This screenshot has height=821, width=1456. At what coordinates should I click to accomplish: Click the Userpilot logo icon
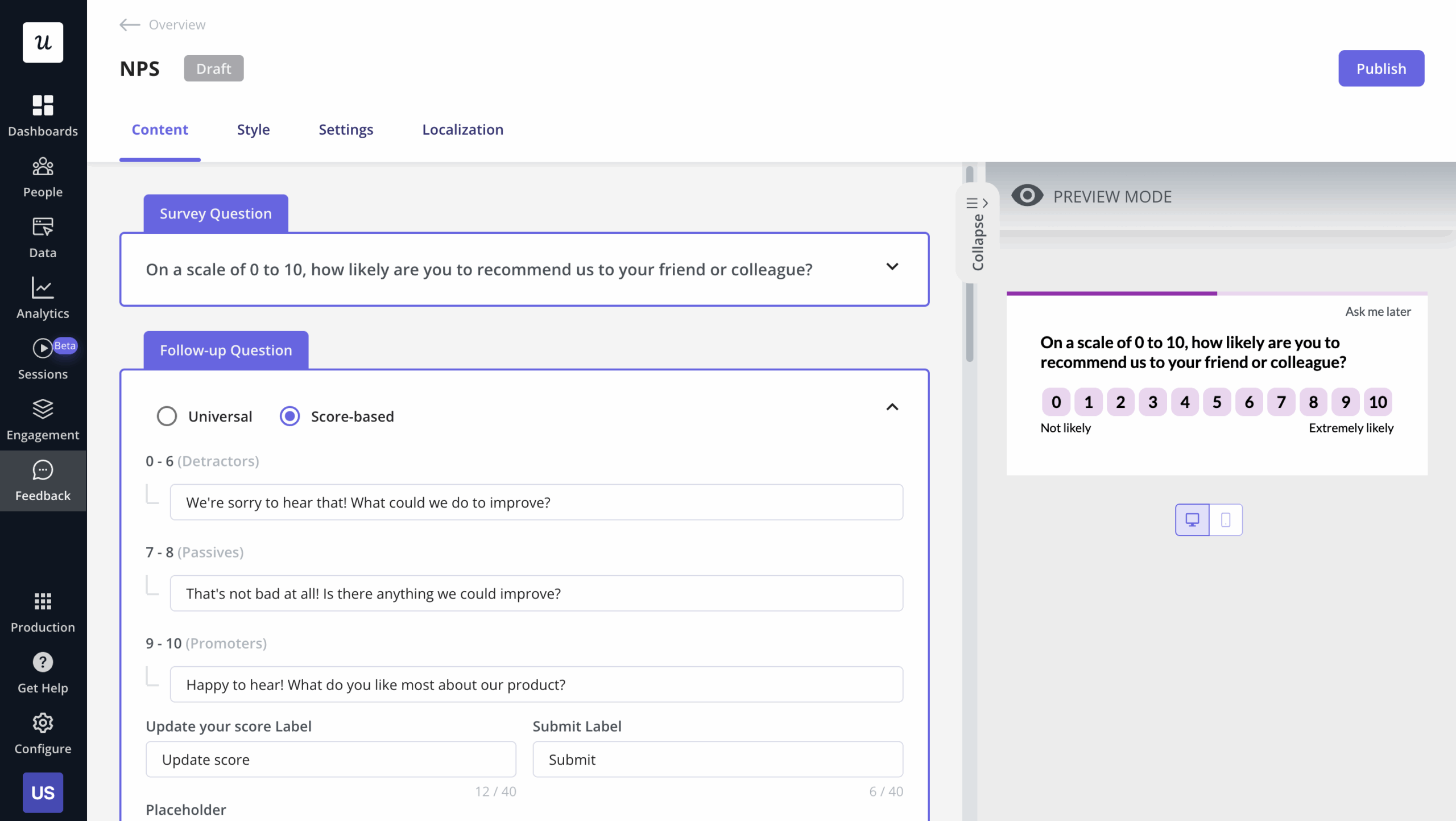43,42
